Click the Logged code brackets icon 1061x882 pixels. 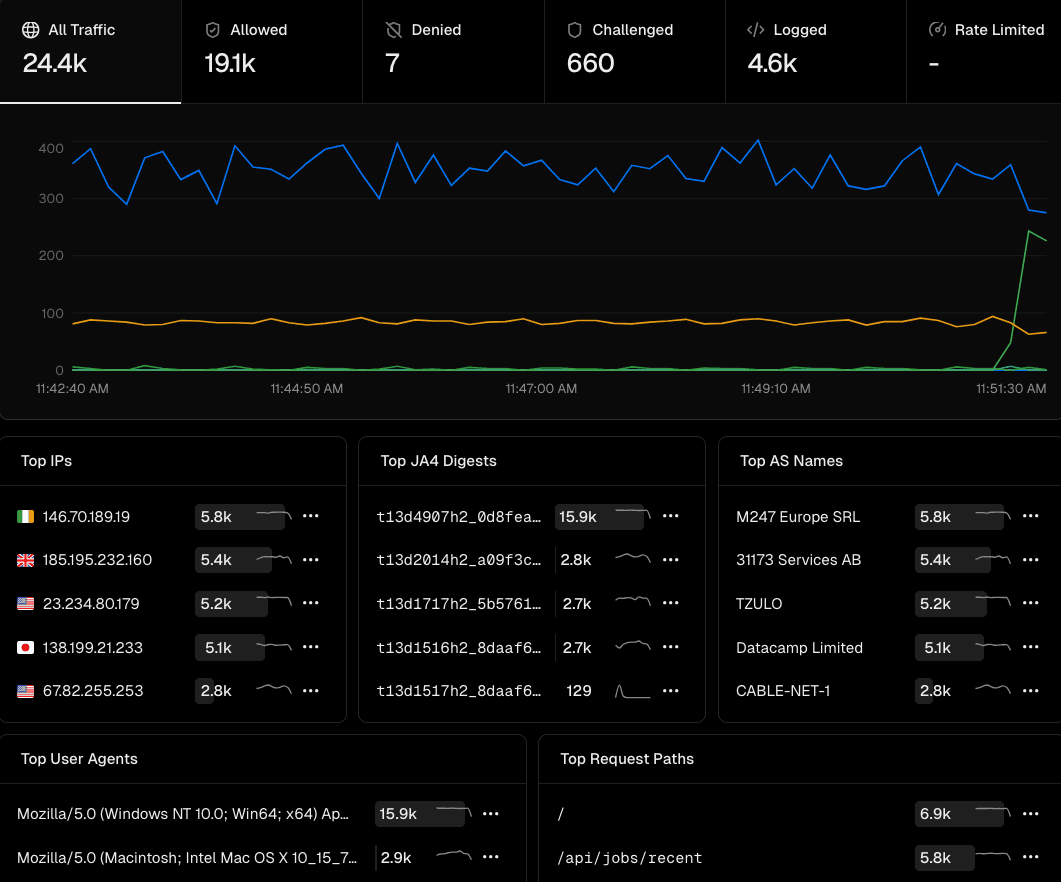[756, 30]
